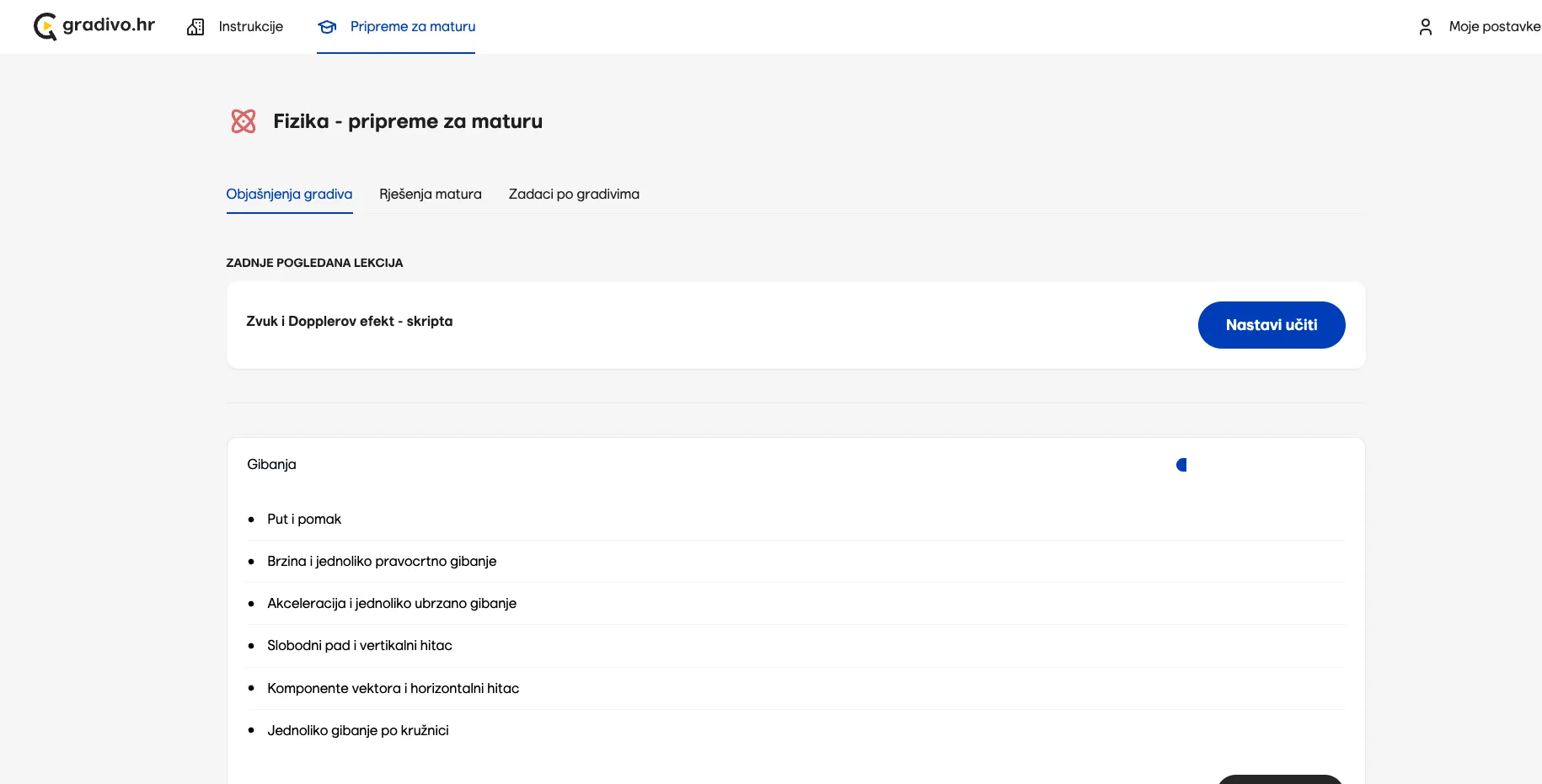Open Komponente vektora i horizontalni hitac lesson

point(393,689)
